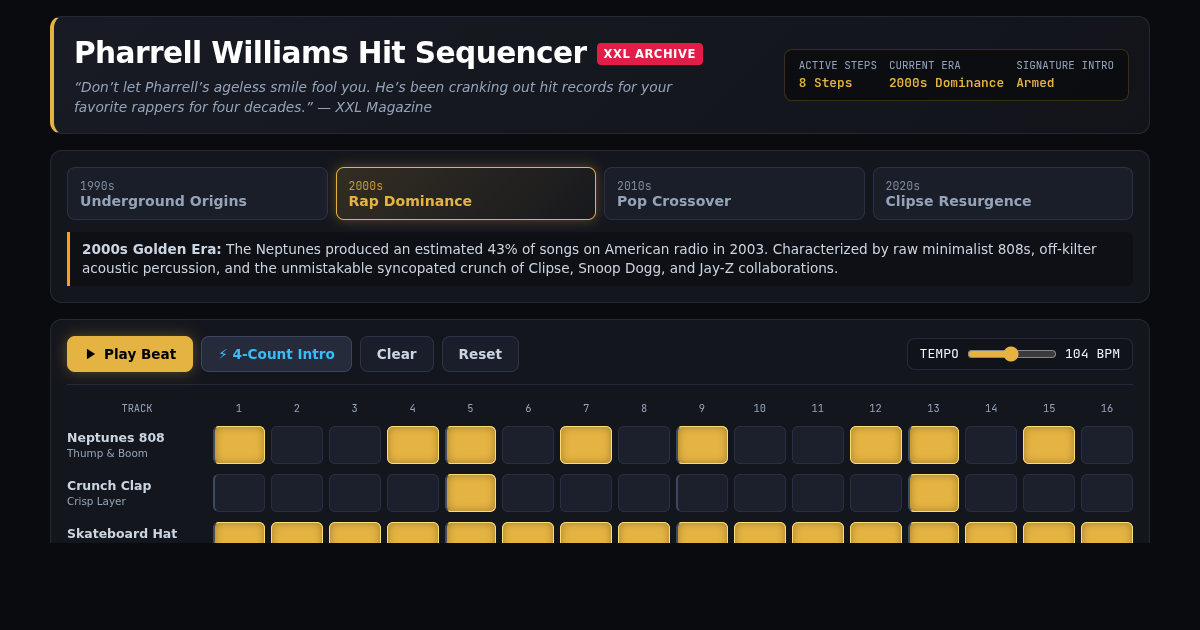
Task: Enable Neptunes 808 step 6
Action: (528, 445)
